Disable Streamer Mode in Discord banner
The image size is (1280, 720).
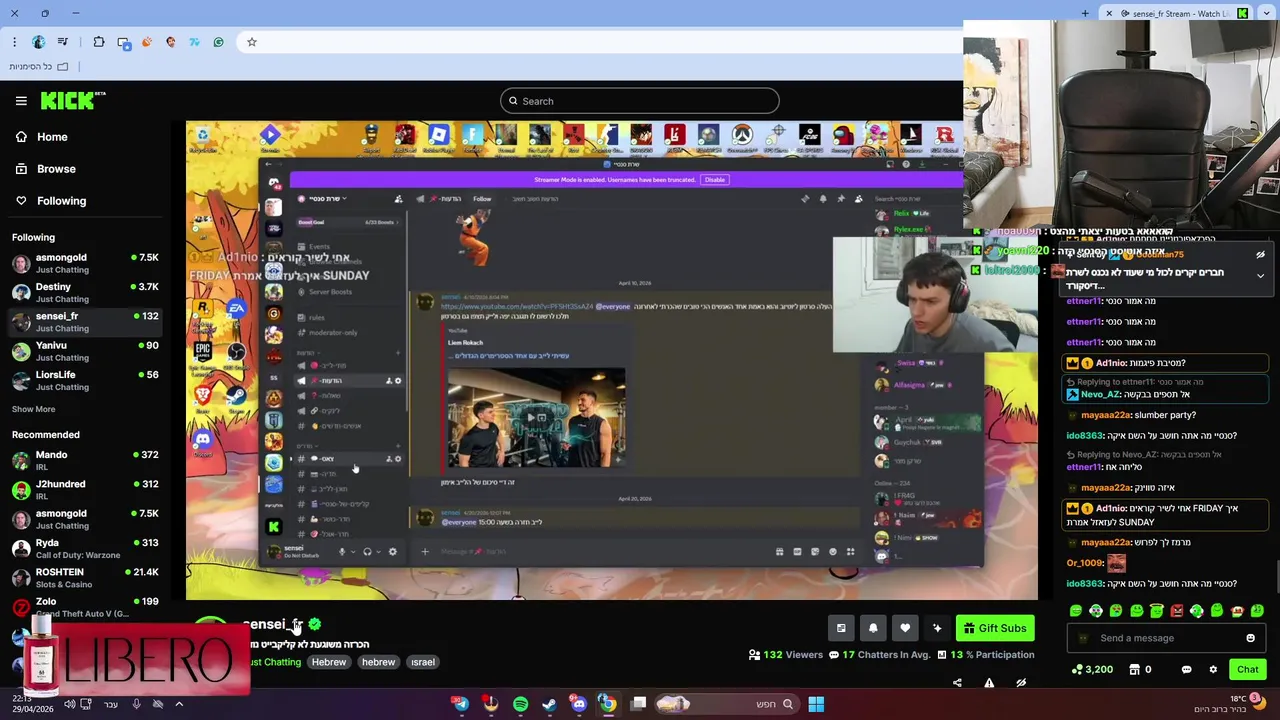click(x=714, y=180)
